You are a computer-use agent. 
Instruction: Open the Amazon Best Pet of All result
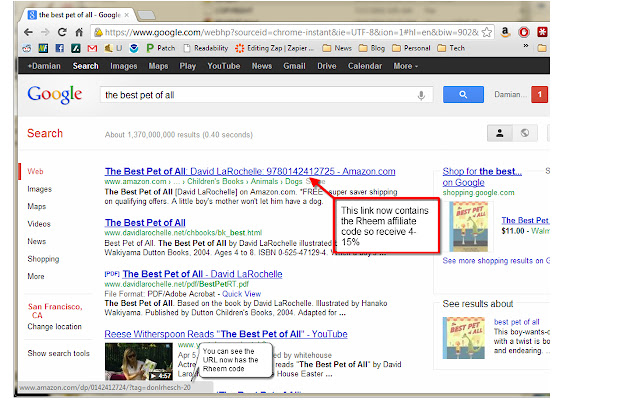point(249,171)
